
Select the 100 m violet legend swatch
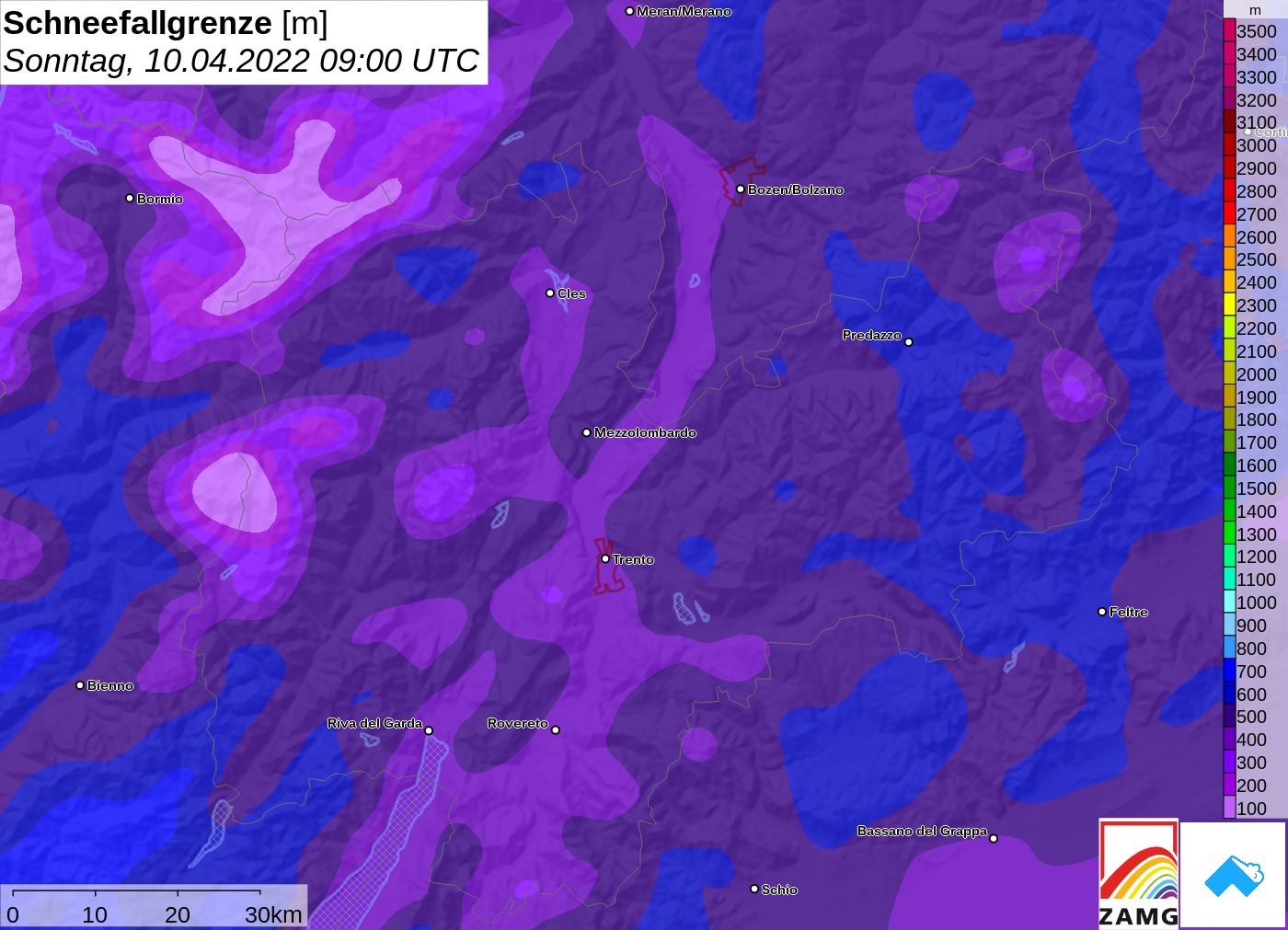click(x=1229, y=808)
